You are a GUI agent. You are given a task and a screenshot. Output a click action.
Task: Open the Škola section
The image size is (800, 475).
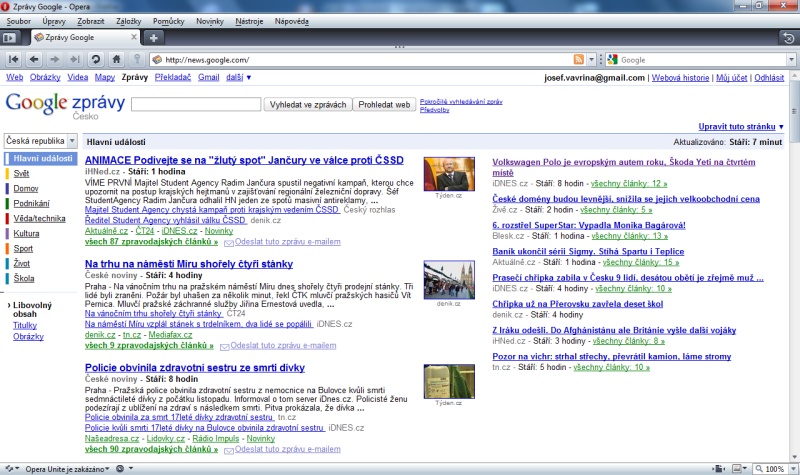tap(24, 279)
